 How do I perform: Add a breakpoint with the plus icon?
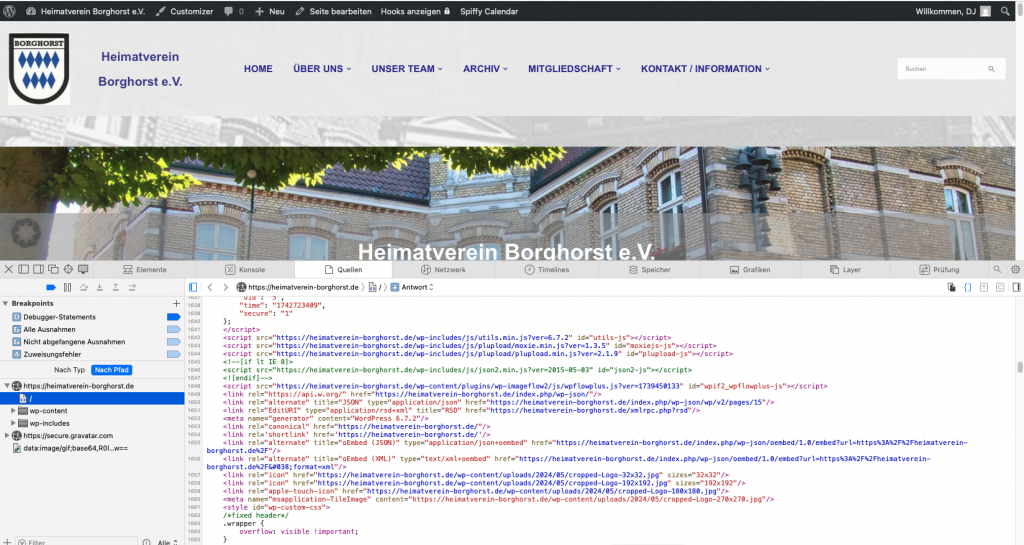click(x=177, y=303)
